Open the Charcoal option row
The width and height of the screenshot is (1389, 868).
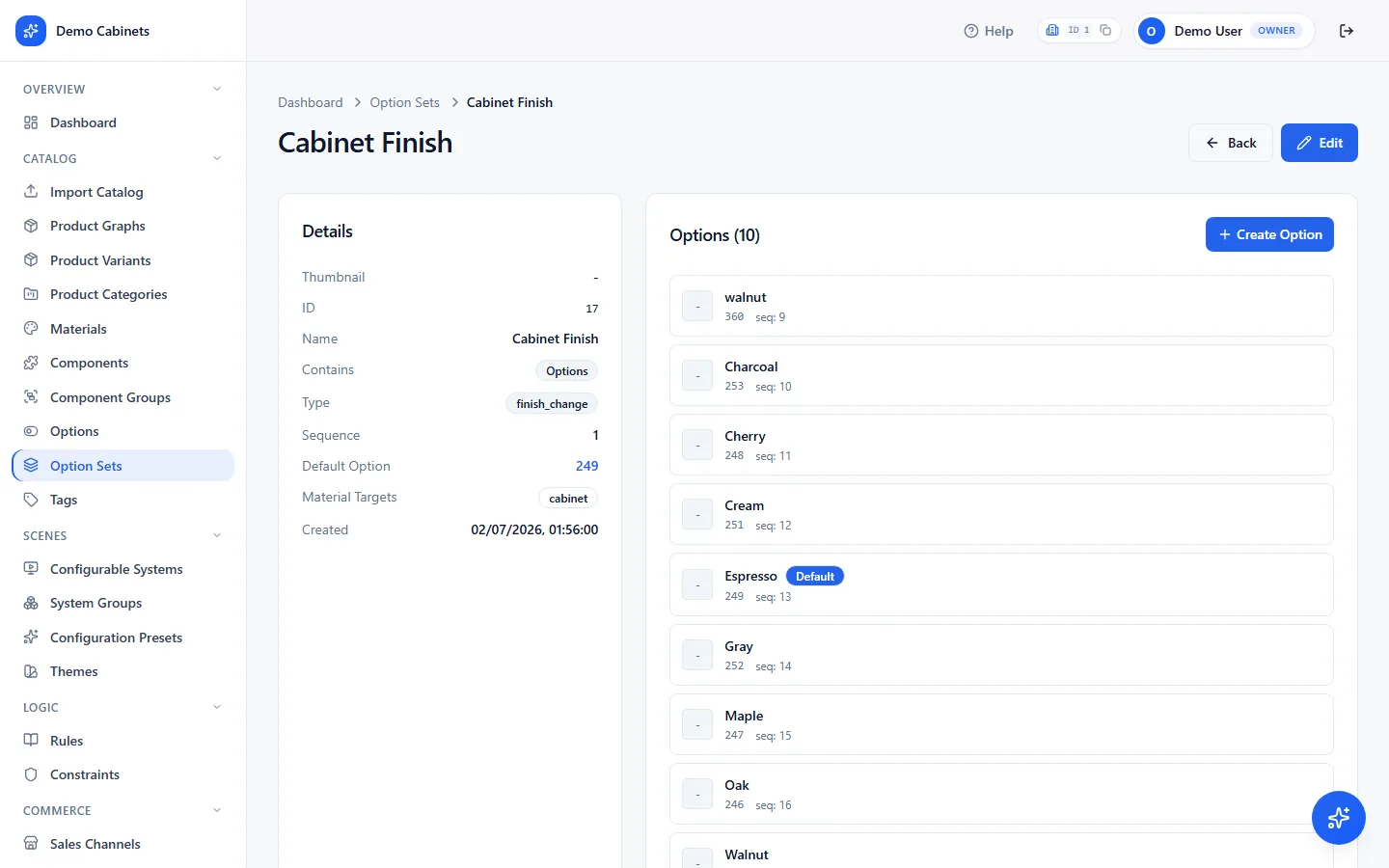(x=1001, y=375)
